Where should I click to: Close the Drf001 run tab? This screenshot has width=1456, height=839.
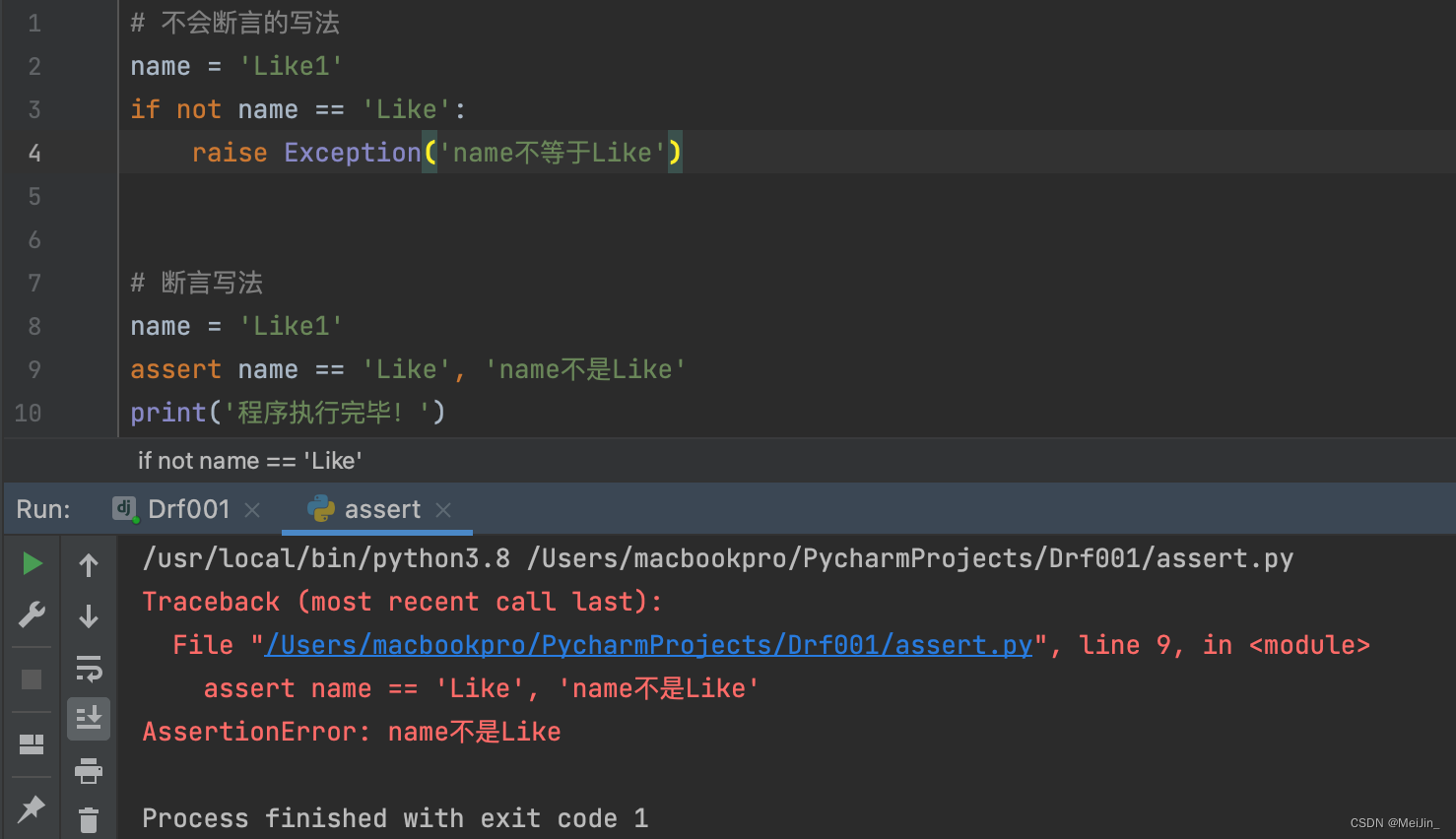(252, 509)
